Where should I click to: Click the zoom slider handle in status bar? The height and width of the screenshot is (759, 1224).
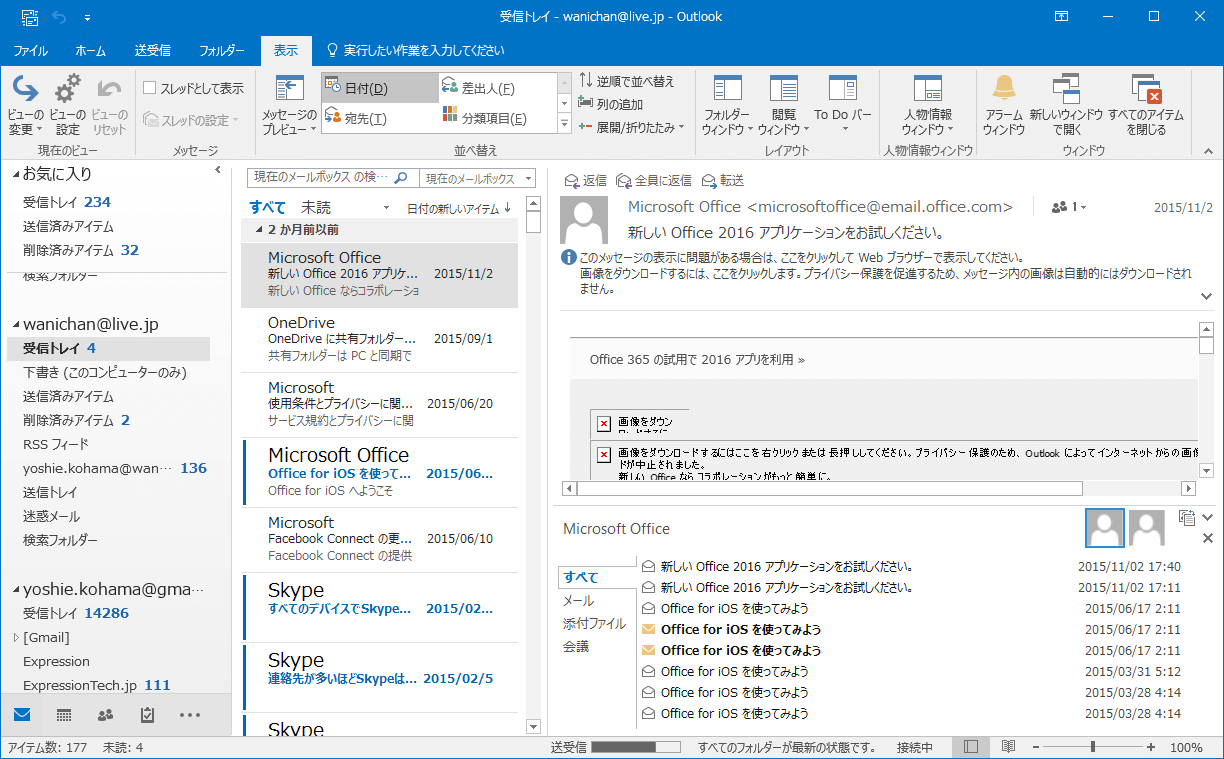click(1093, 747)
